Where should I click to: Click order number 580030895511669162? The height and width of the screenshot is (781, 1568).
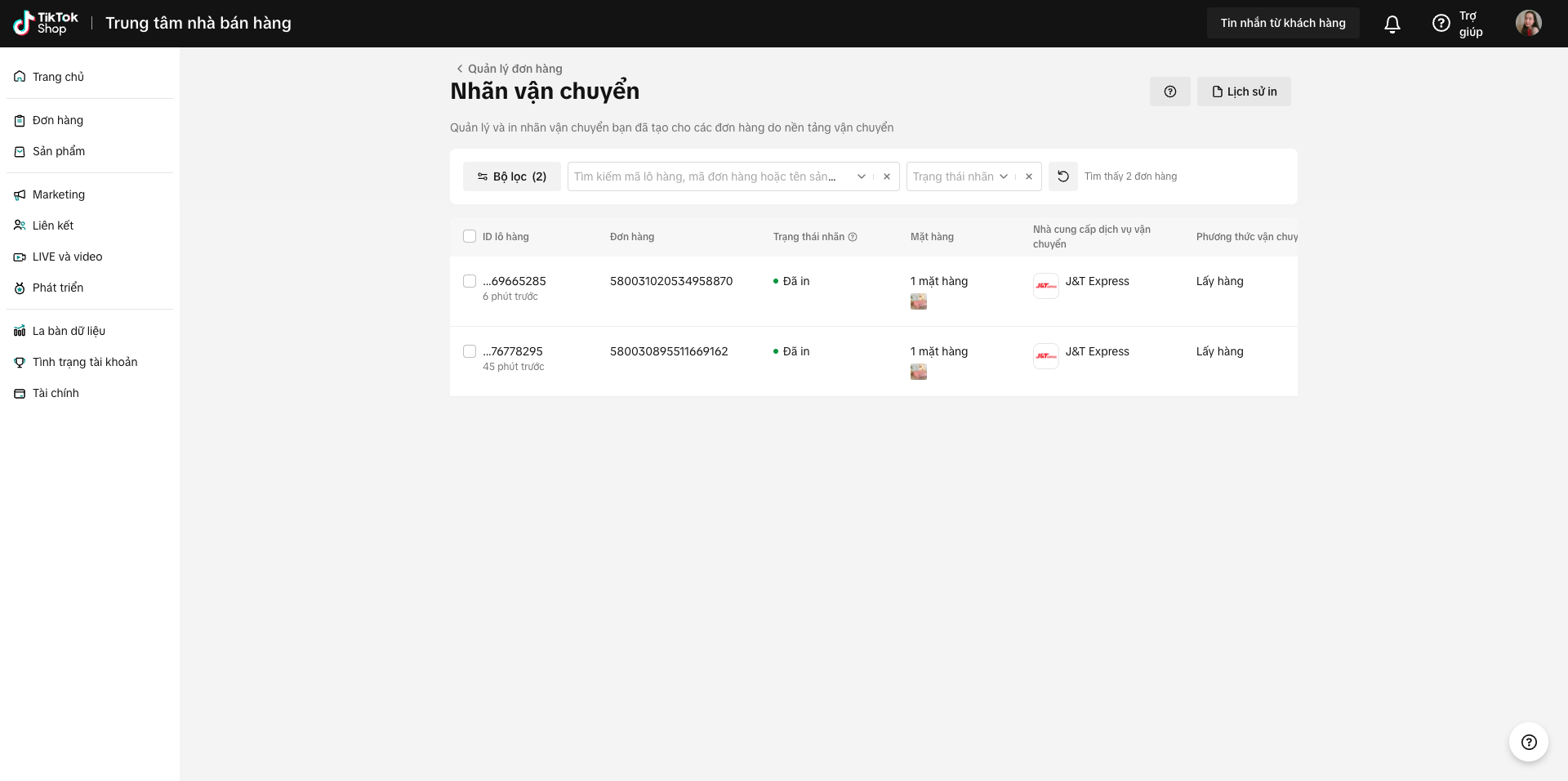coord(669,351)
